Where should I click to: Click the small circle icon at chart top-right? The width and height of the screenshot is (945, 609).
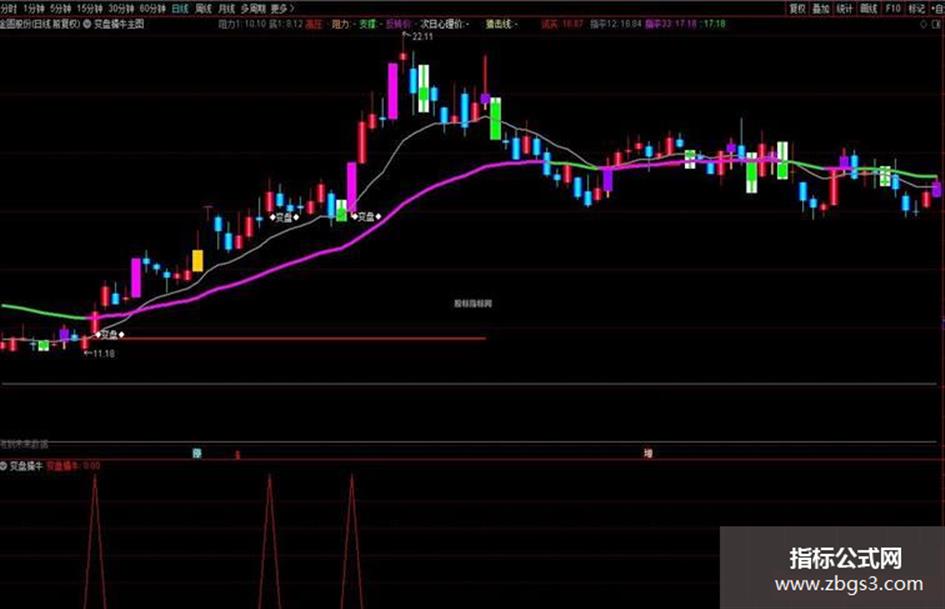[x=923, y=25]
